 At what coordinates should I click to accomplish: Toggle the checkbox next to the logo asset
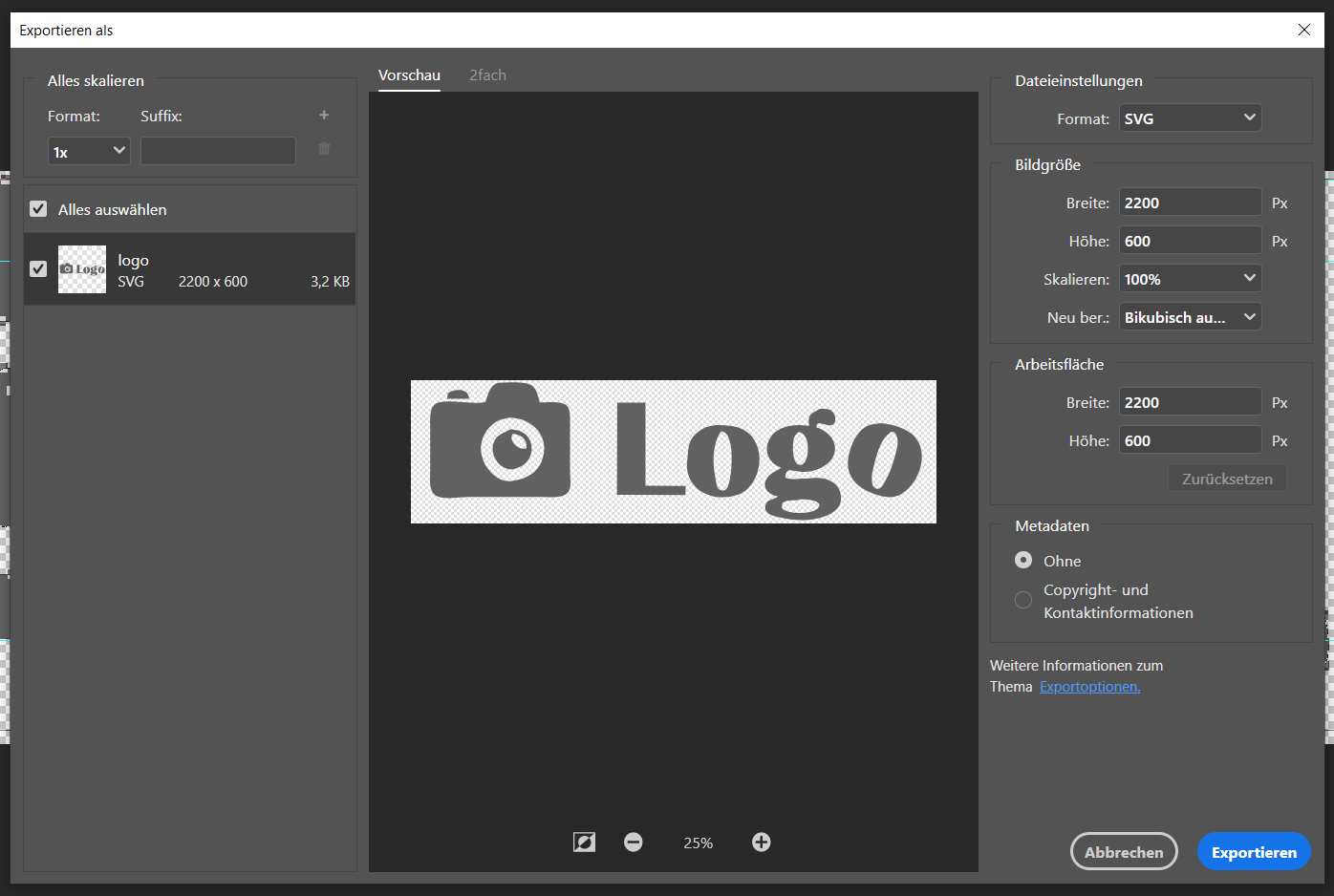tap(38, 268)
